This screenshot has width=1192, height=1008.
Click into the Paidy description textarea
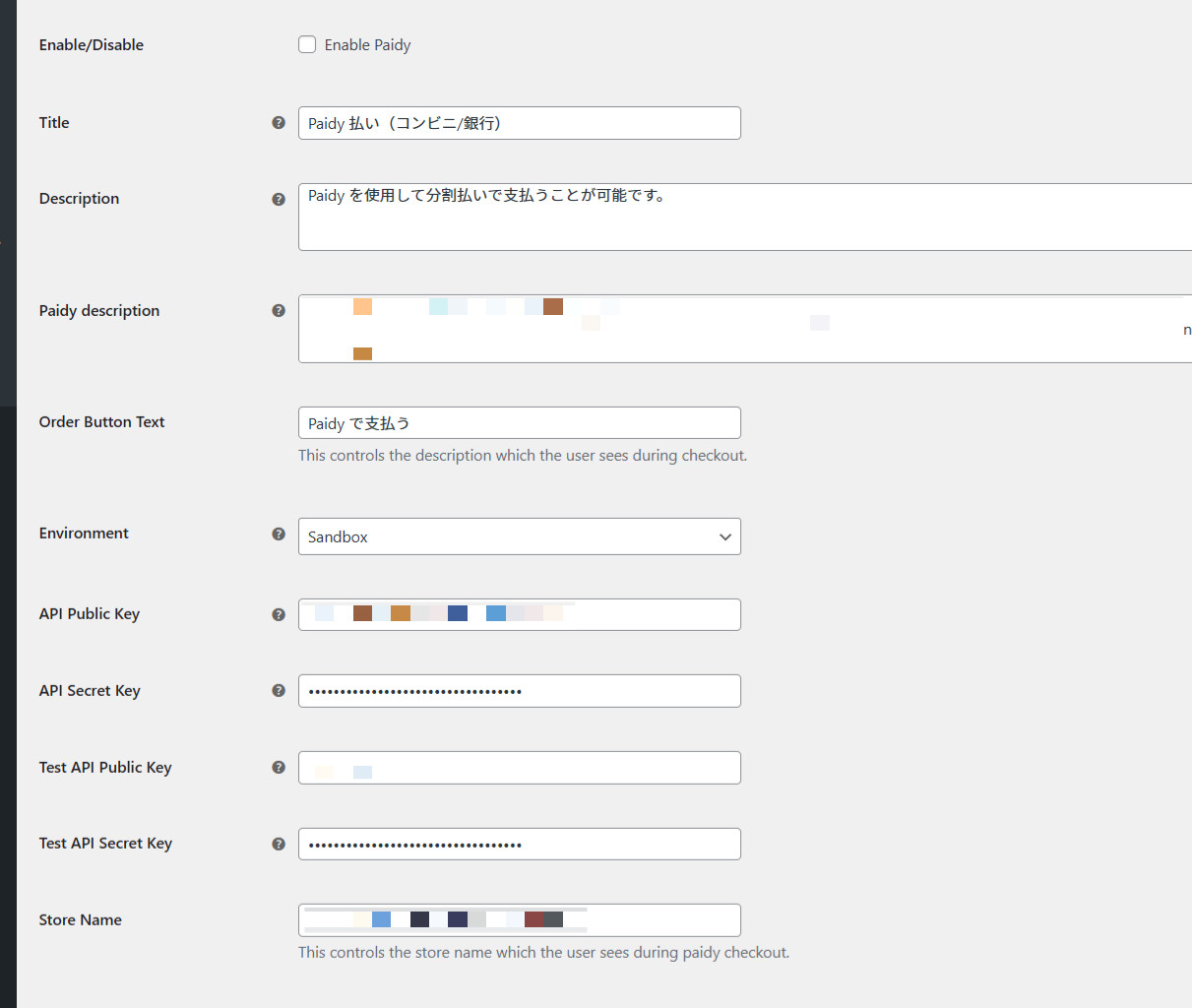pyautogui.click(x=745, y=329)
